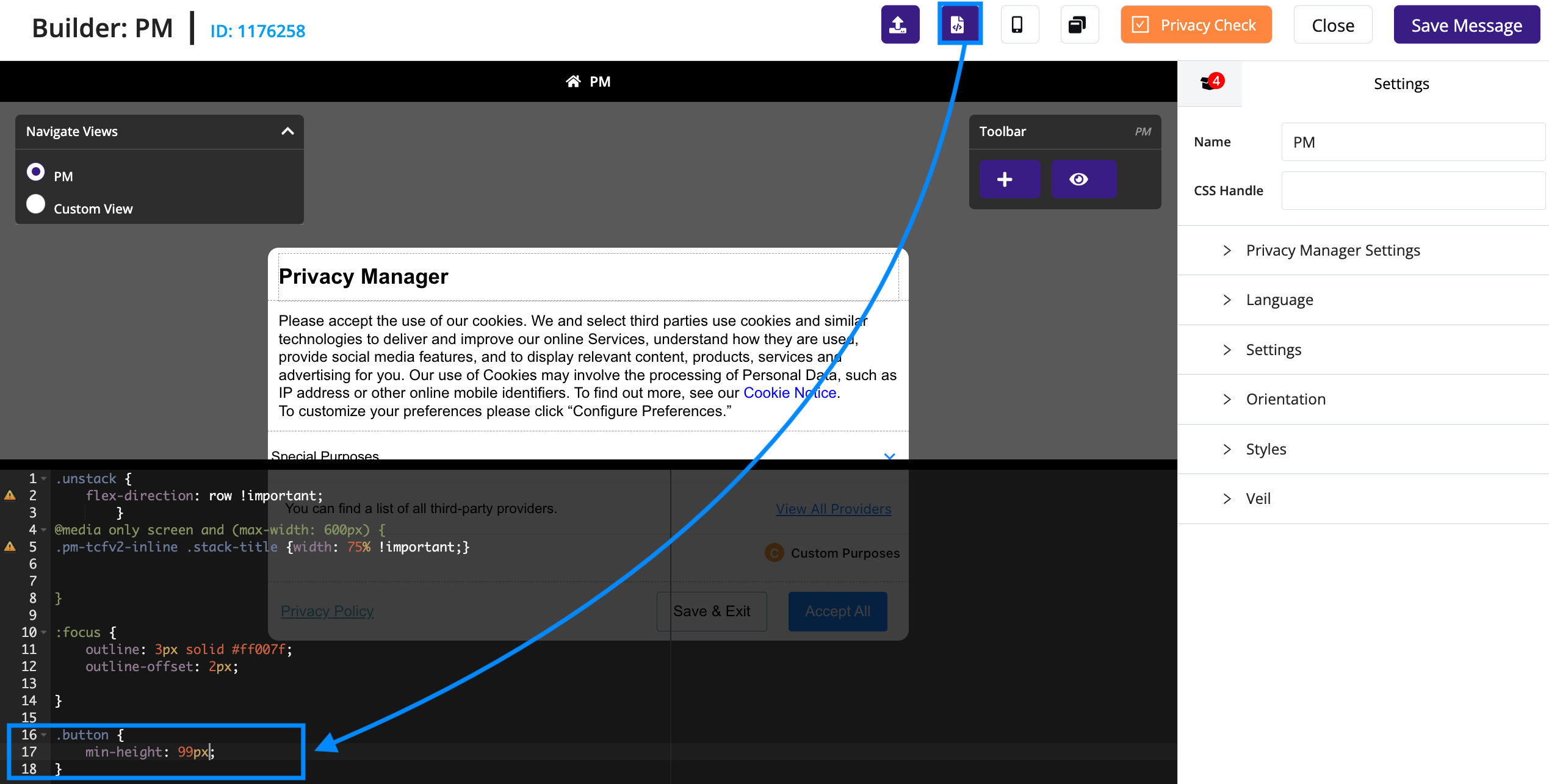Viewport: 1549px width, 784px height.
Task: Click the .pm-tcfv2-inline .stack-title code line
Action: coord(262,547)
